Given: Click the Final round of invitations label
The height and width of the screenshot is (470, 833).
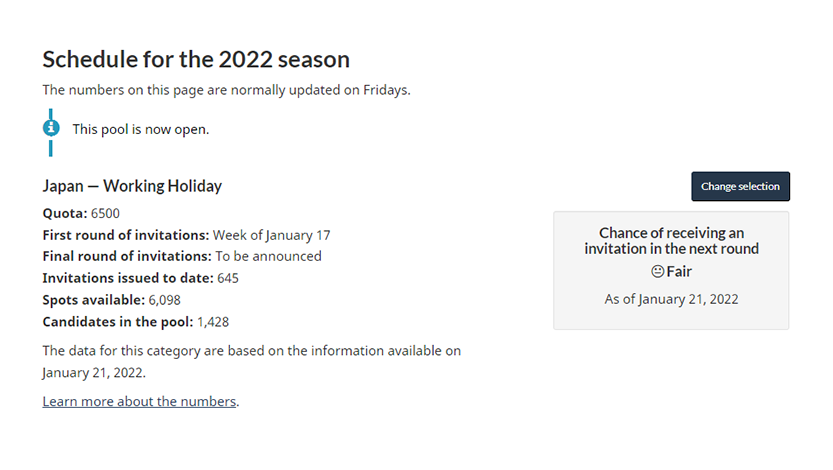Looking at the screenshot, I should pos(127,256).
